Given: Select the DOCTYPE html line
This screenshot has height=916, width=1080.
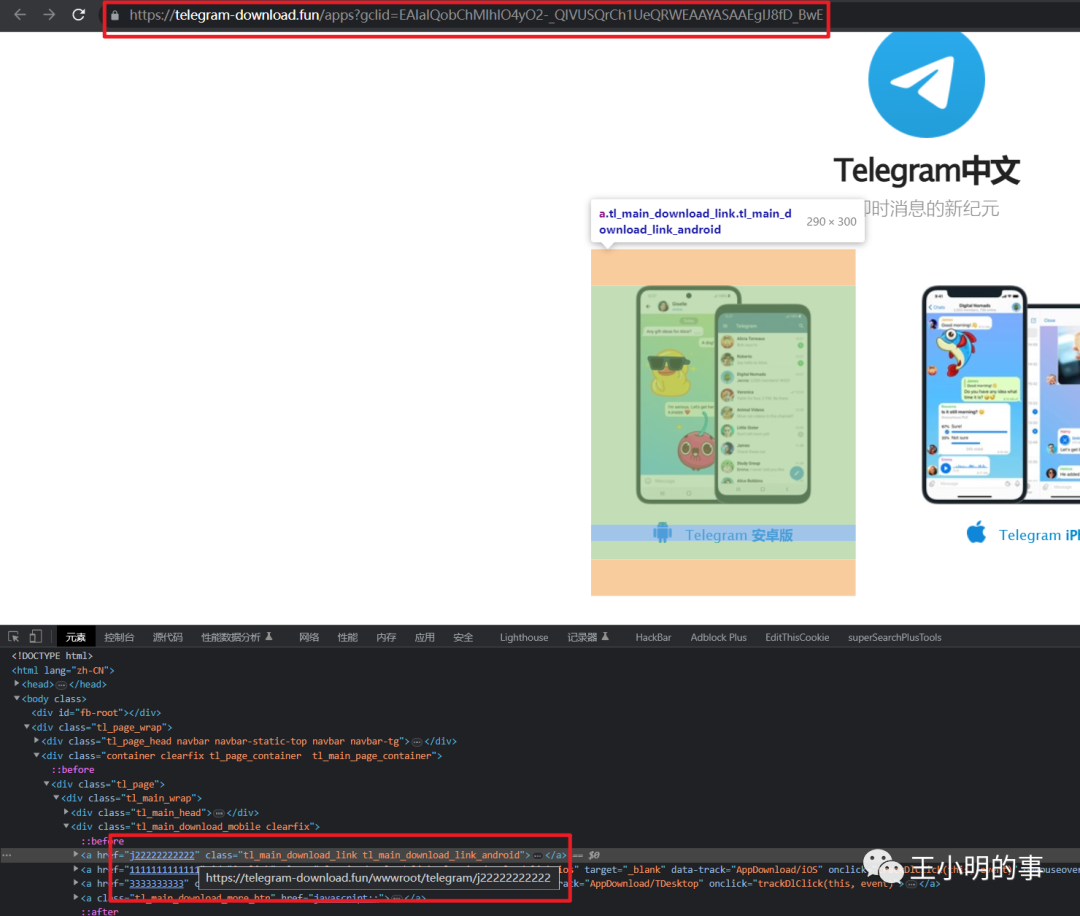Looking at the screenshot, I should (52, 656).
